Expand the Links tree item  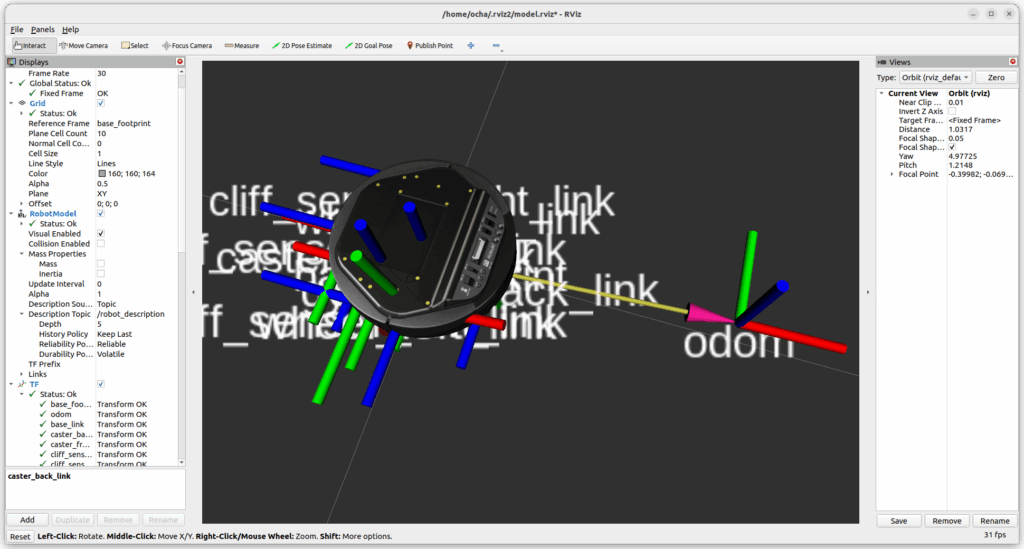tap(21, 374)
